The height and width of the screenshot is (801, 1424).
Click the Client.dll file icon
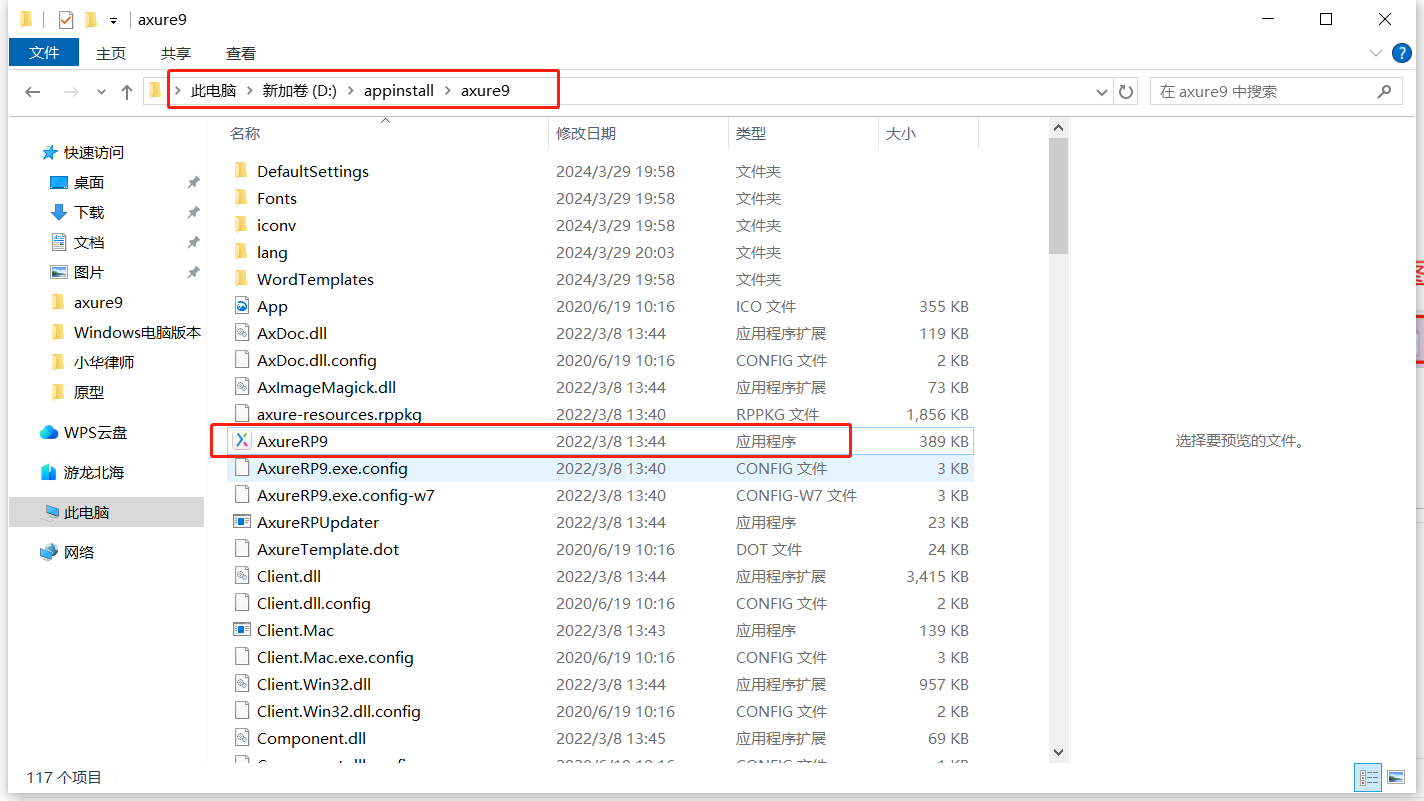tap(241, 576)
